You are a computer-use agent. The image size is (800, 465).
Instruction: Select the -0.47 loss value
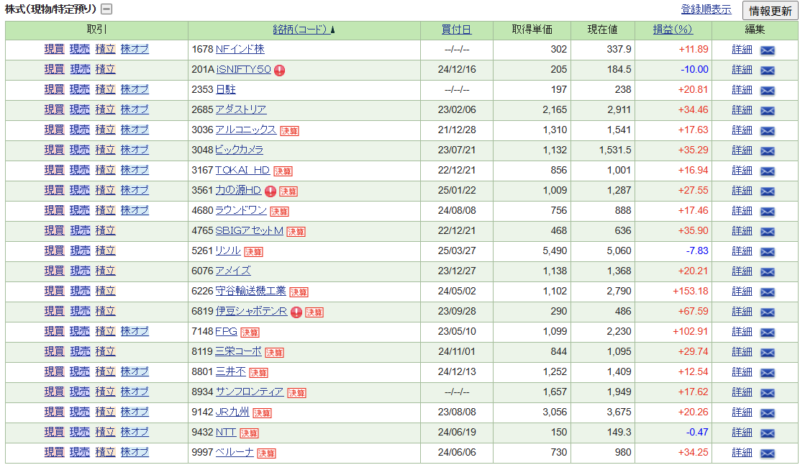point(697,432)
